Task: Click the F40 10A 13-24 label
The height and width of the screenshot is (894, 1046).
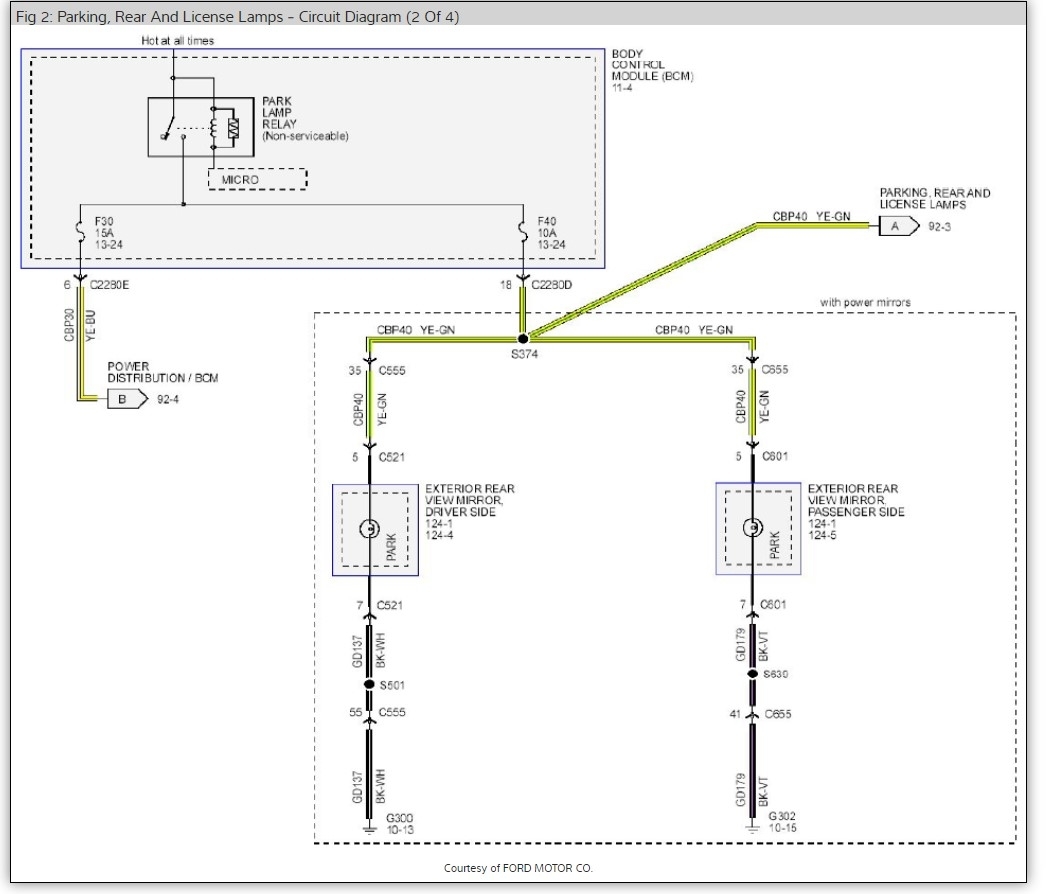Action: 551,233
